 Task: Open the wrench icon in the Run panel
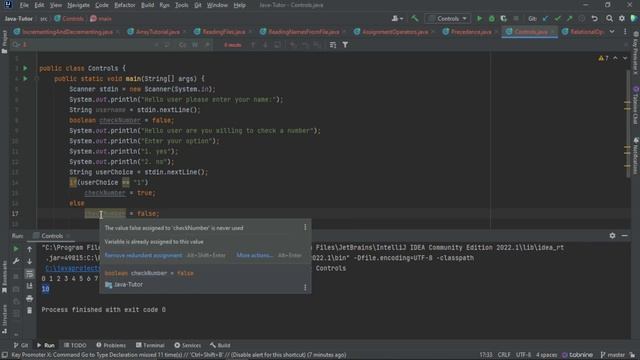[16, 261]
